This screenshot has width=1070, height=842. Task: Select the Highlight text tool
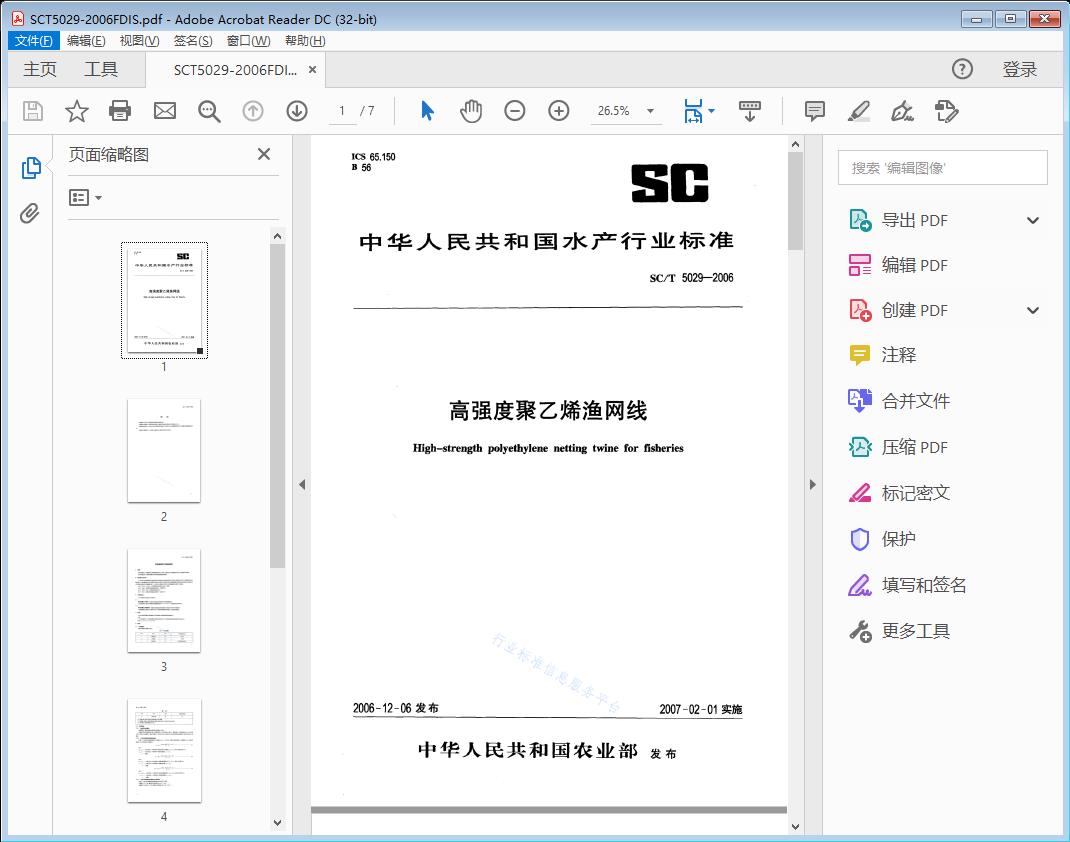tap(859, 111)
